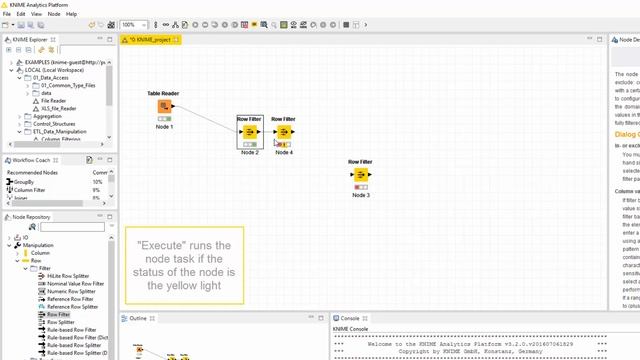Select the Numeric Row Splitter node
640x360 pixels.
coord(71,291)
